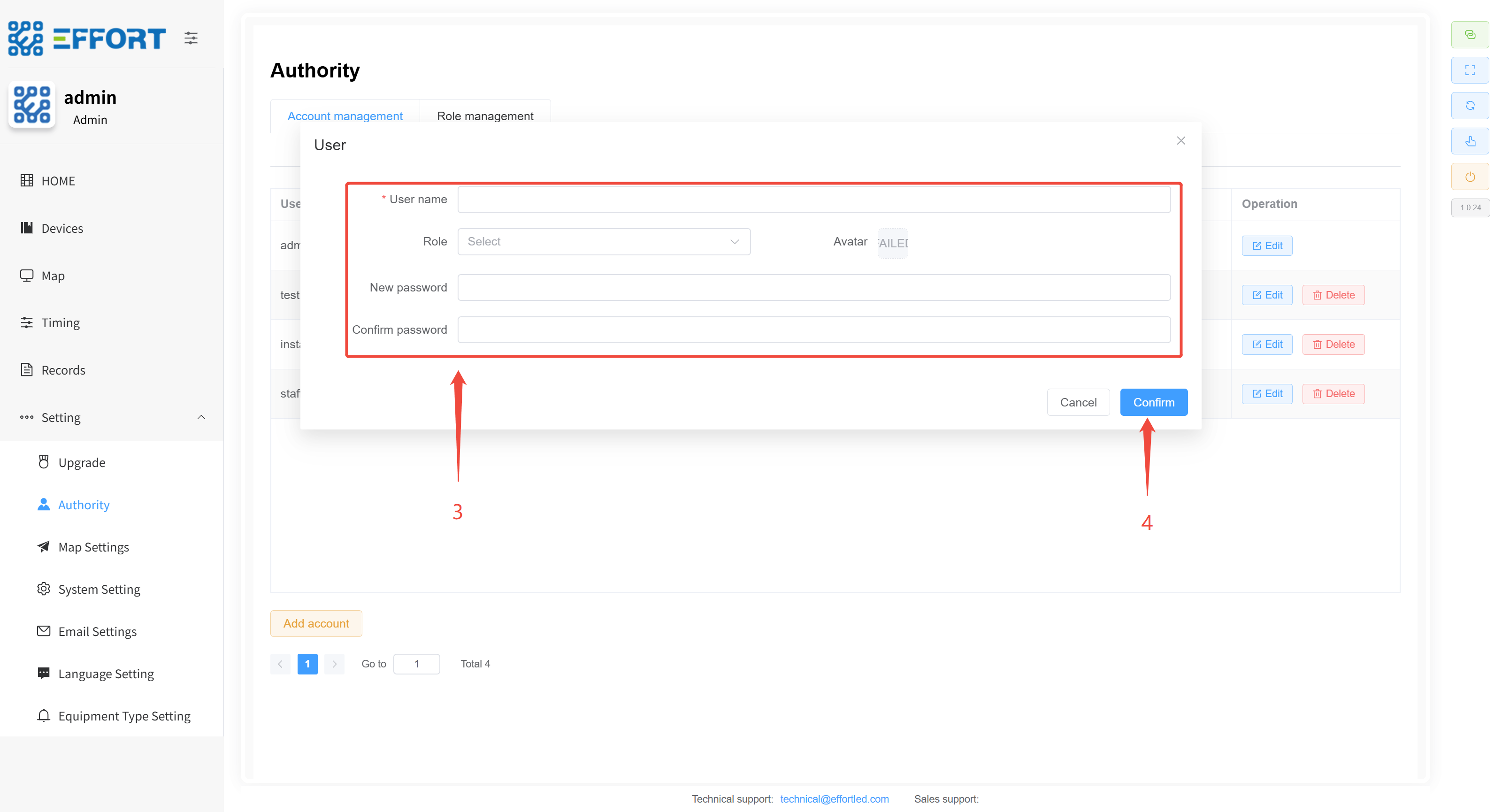Go to next page arrow
The image size is (1502, 812).
334,663
